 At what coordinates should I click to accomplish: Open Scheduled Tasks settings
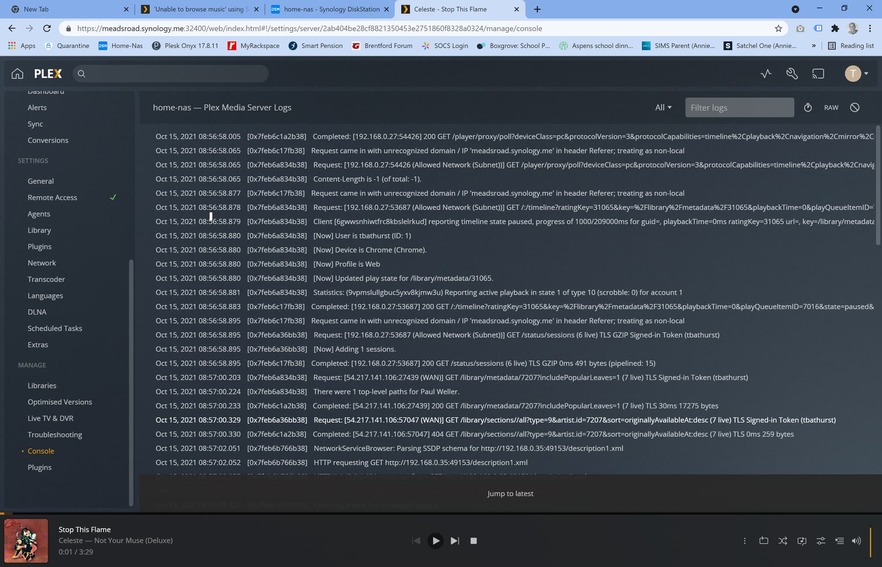[x=55, y=328]
